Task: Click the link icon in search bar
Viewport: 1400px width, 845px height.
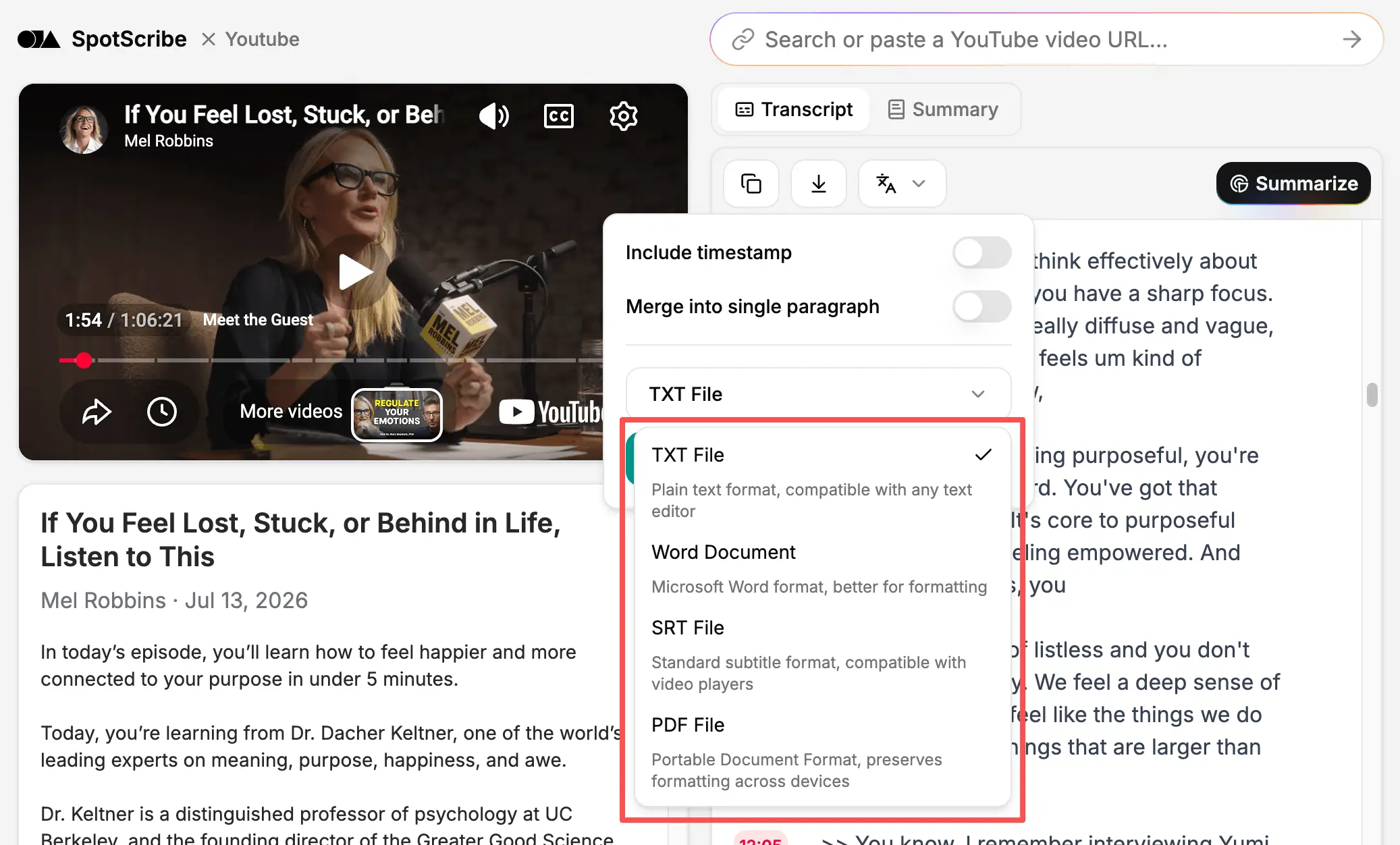Action: (743, 39)
